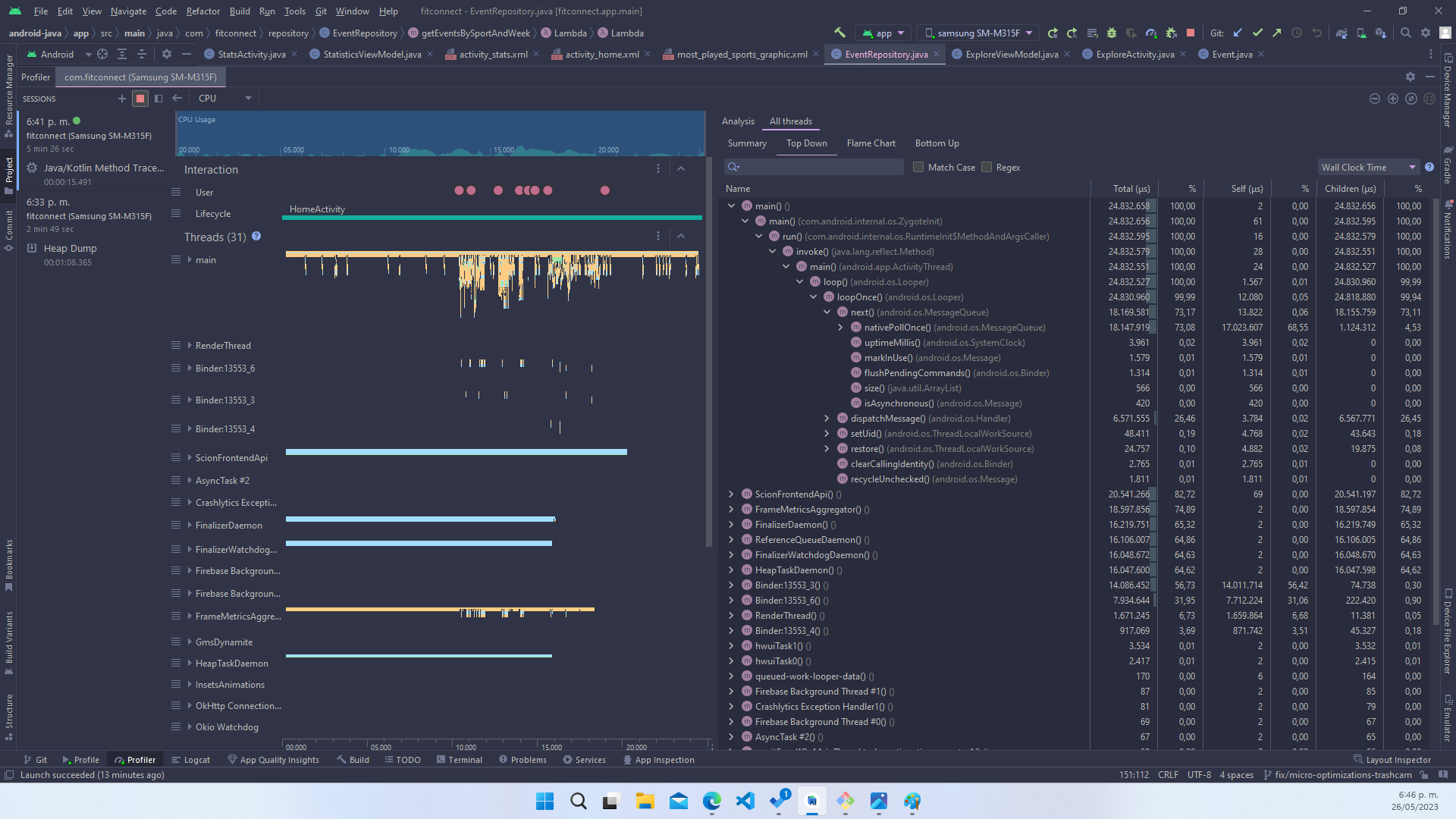
Task: Expand ScionFrontendApi() tree node
Action: (731, 494)
